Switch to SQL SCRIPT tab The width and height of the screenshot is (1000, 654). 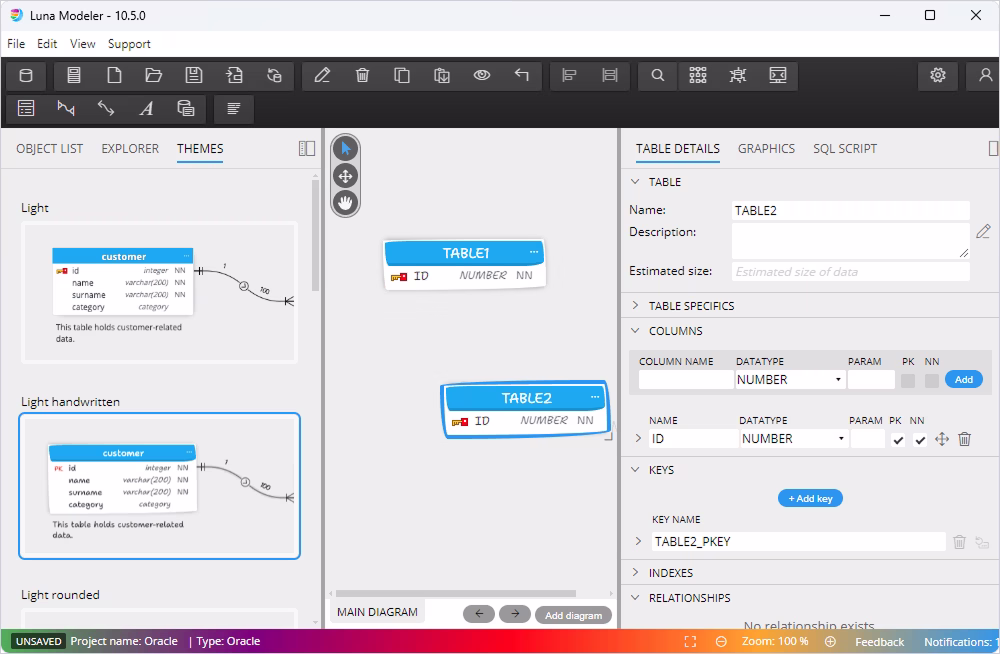845,149
